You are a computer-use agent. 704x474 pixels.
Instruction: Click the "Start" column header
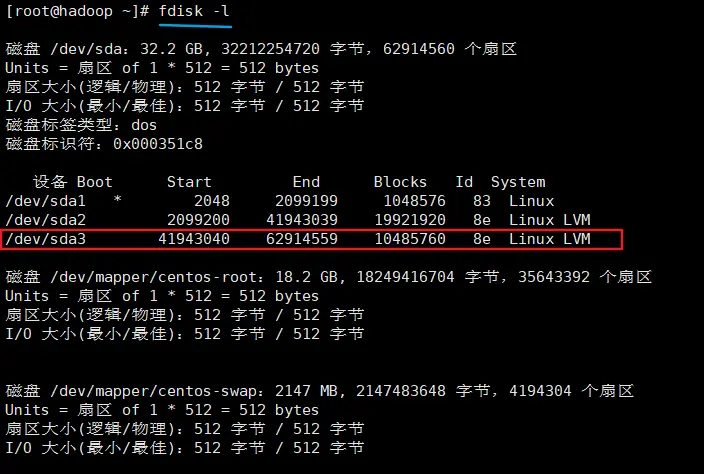pyautogui.click(x=189, y=182)
